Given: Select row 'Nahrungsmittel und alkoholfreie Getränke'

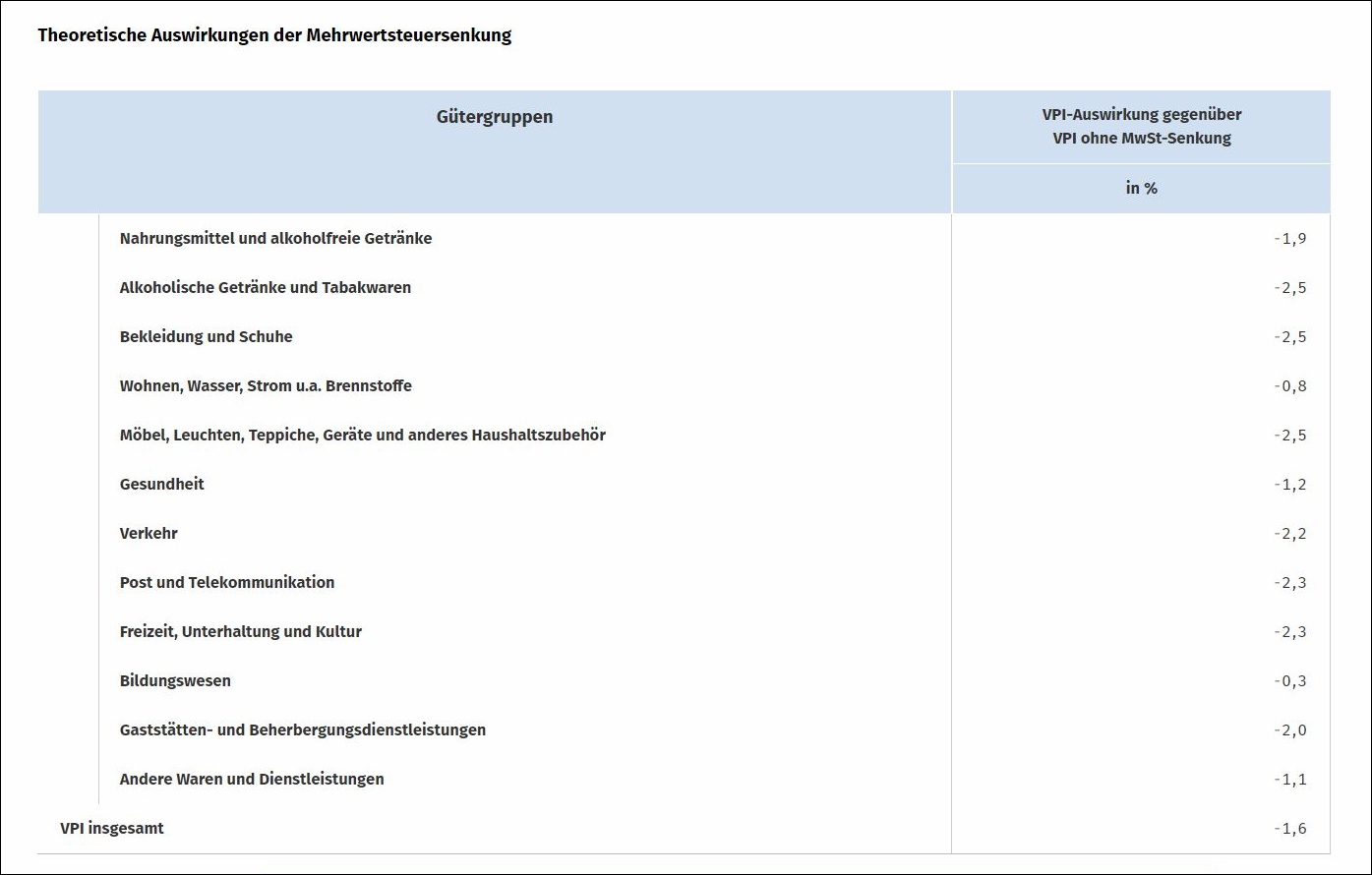Looking at the screenshot, I should pos(275,238).
